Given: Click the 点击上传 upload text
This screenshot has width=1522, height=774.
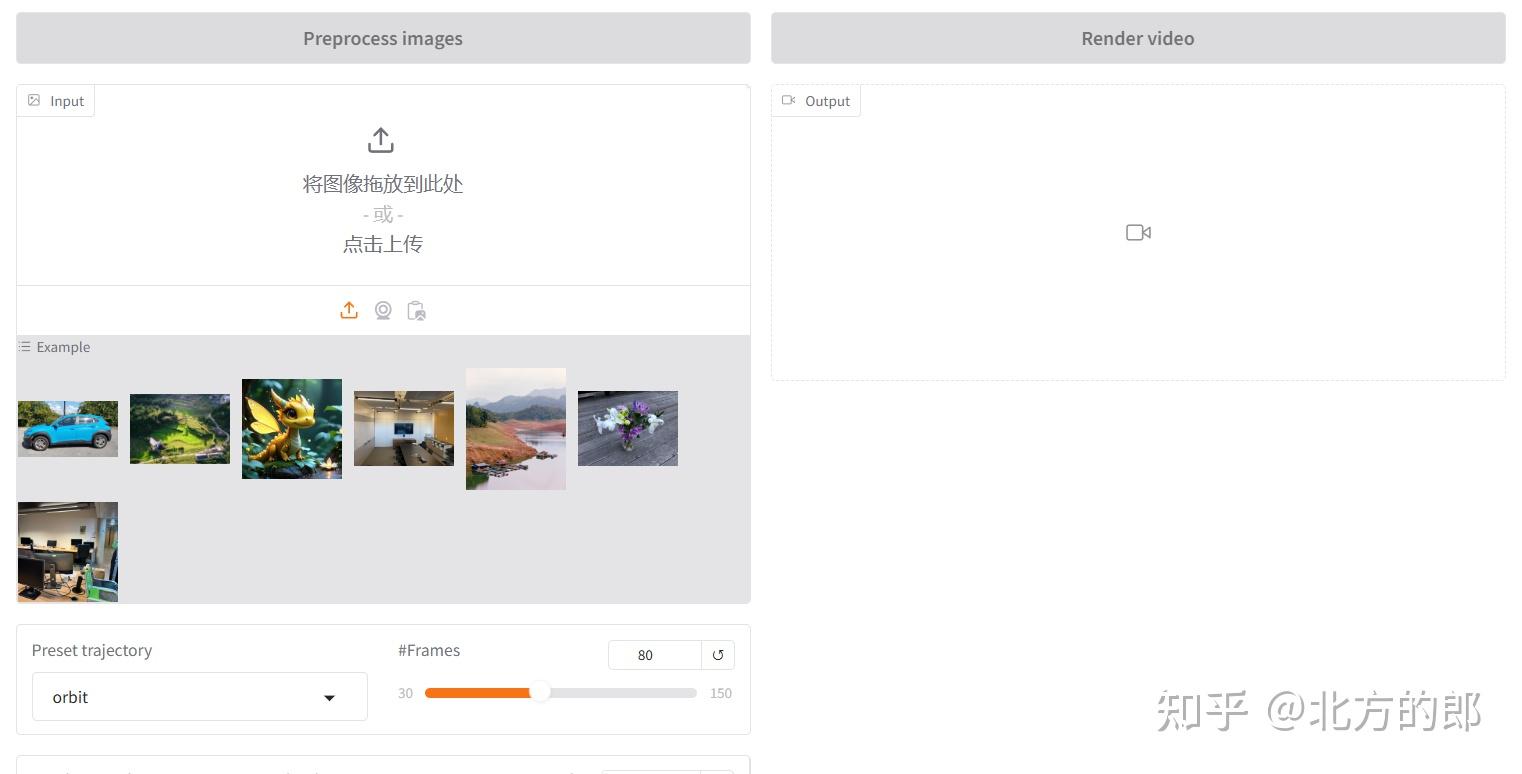Looking at the screenshot, I should tap(383, 244).
